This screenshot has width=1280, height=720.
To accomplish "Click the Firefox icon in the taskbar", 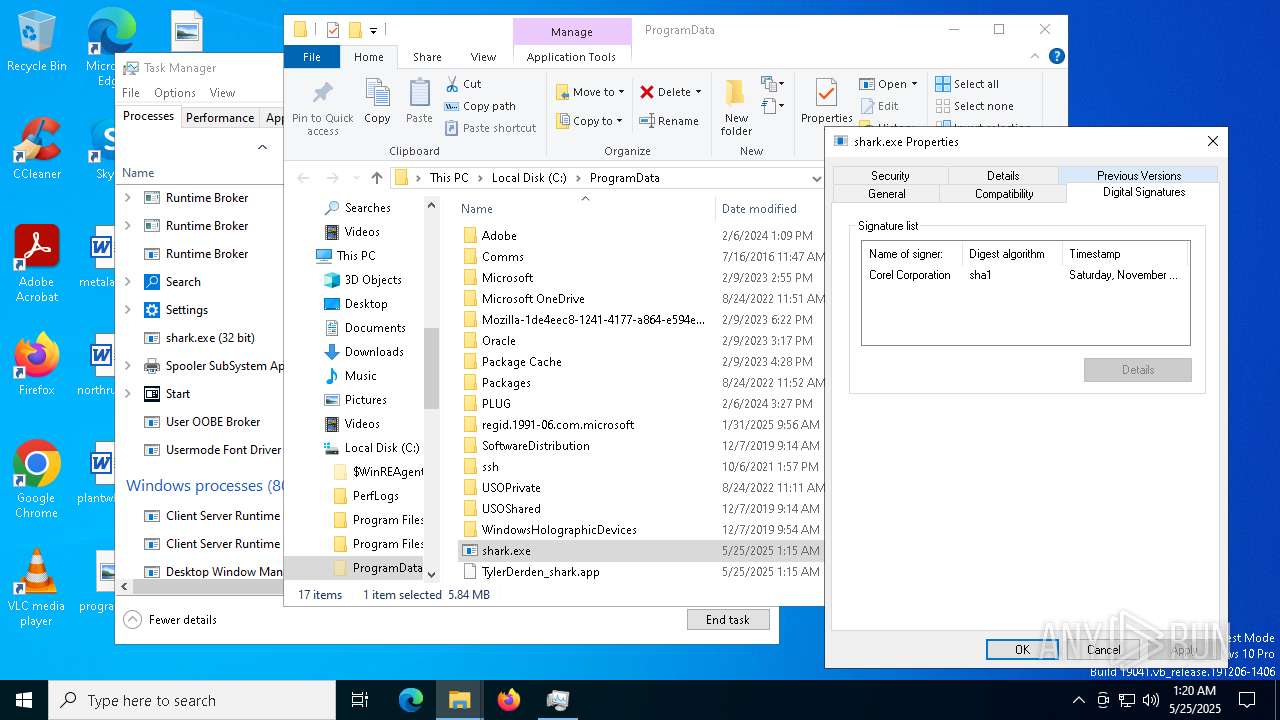I will [509, 700].
